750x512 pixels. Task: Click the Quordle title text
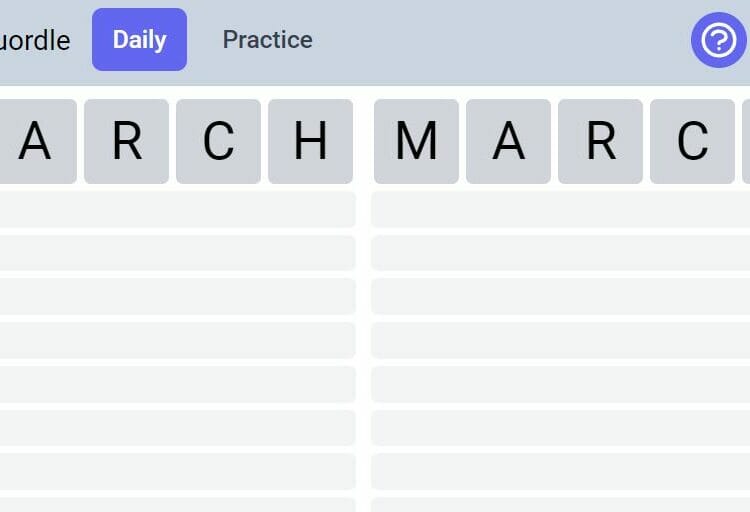pyautogui.click(x=34, y=40)
